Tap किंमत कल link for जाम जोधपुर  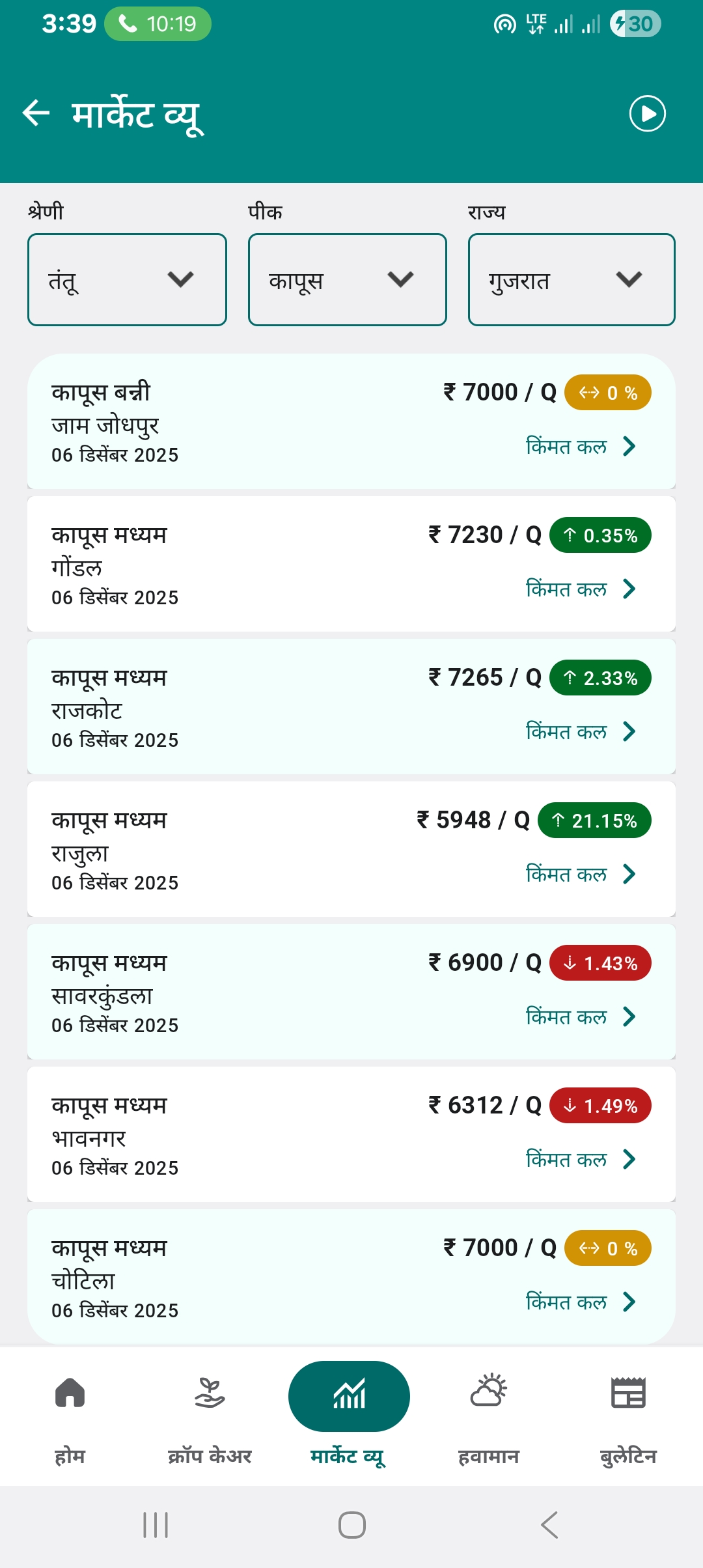pos(579,447)
